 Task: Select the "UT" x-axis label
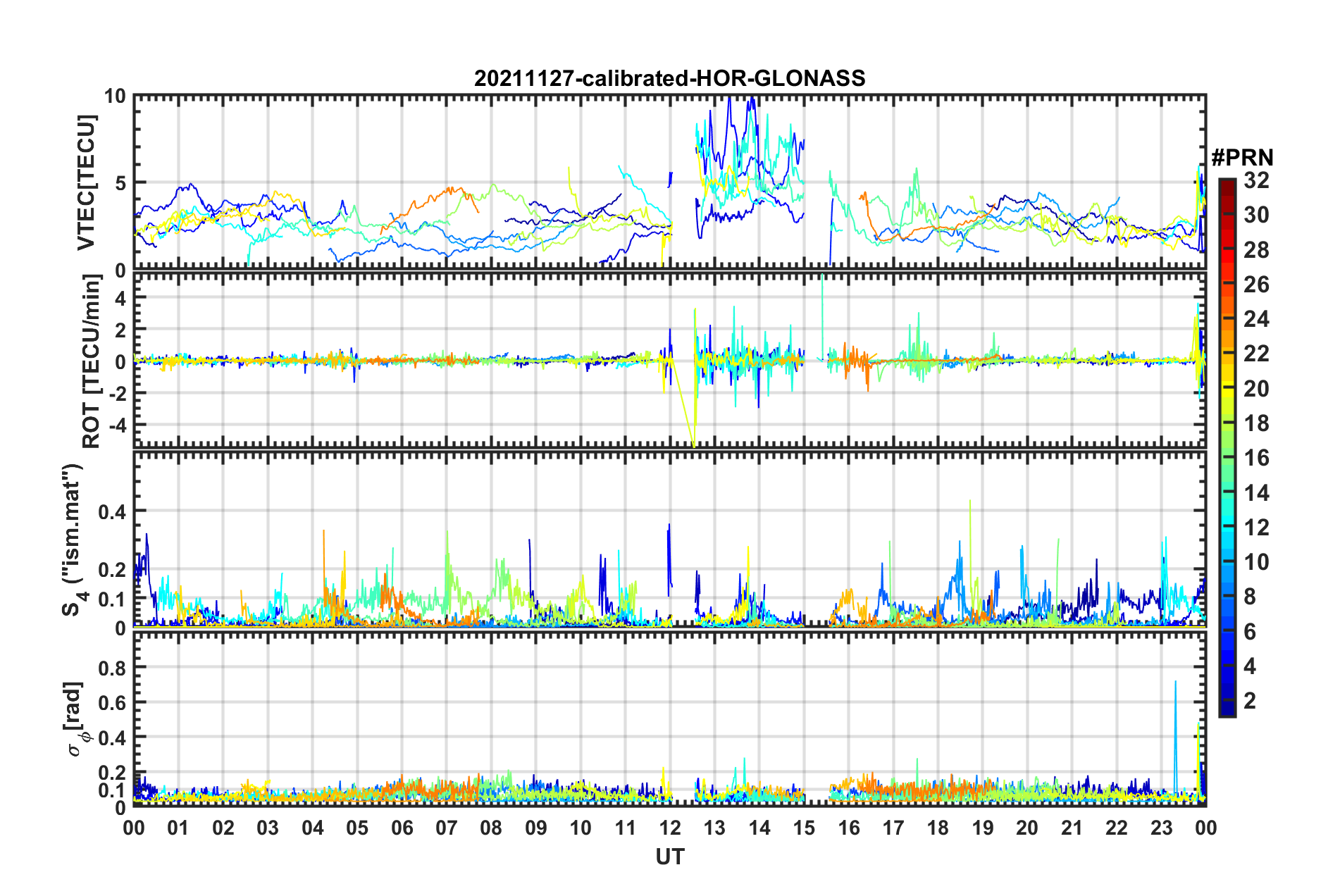tap(669, 857)
